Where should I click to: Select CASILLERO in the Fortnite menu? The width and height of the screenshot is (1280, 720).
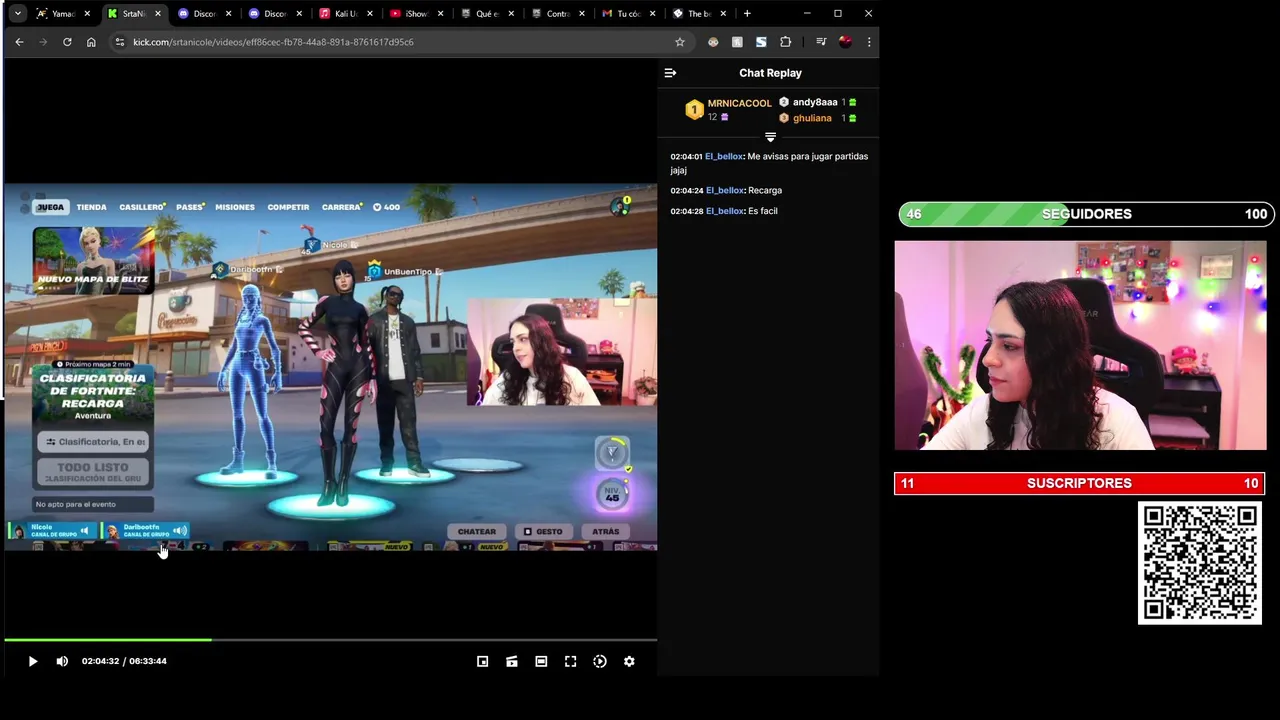(142, 207)
